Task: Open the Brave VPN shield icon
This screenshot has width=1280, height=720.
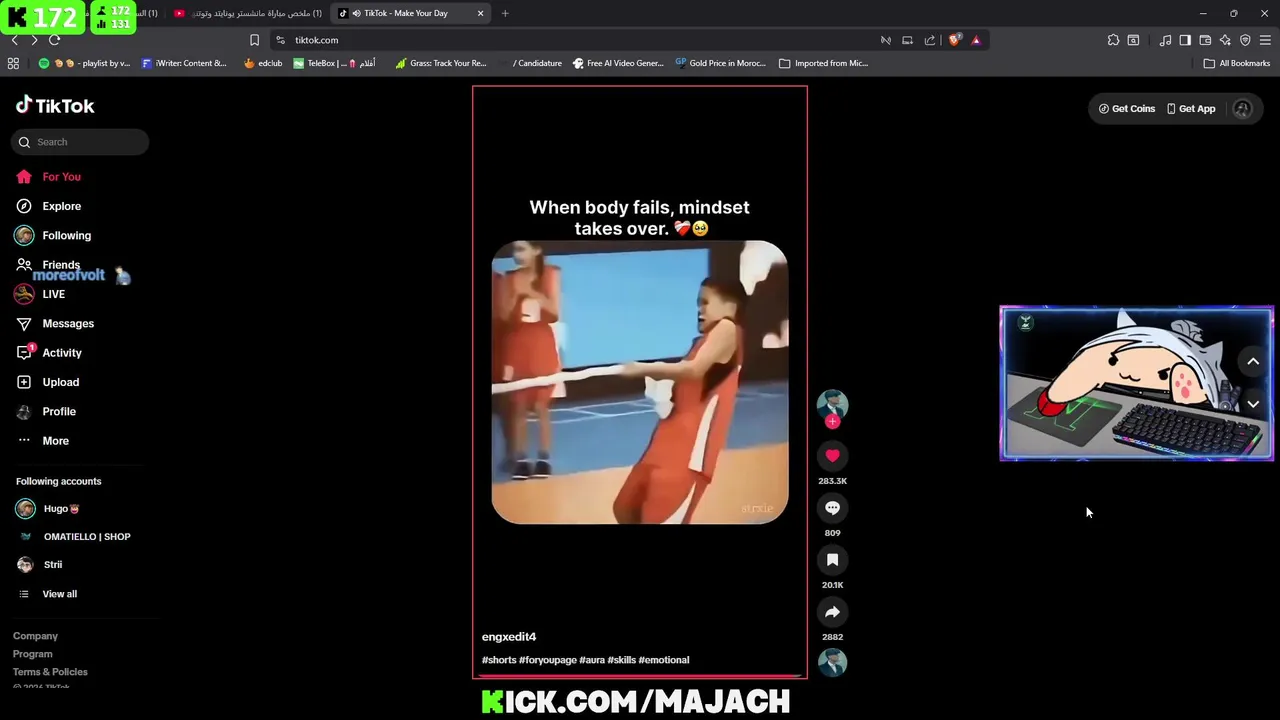Action: pyautogui.click(x=1245, y=40)
